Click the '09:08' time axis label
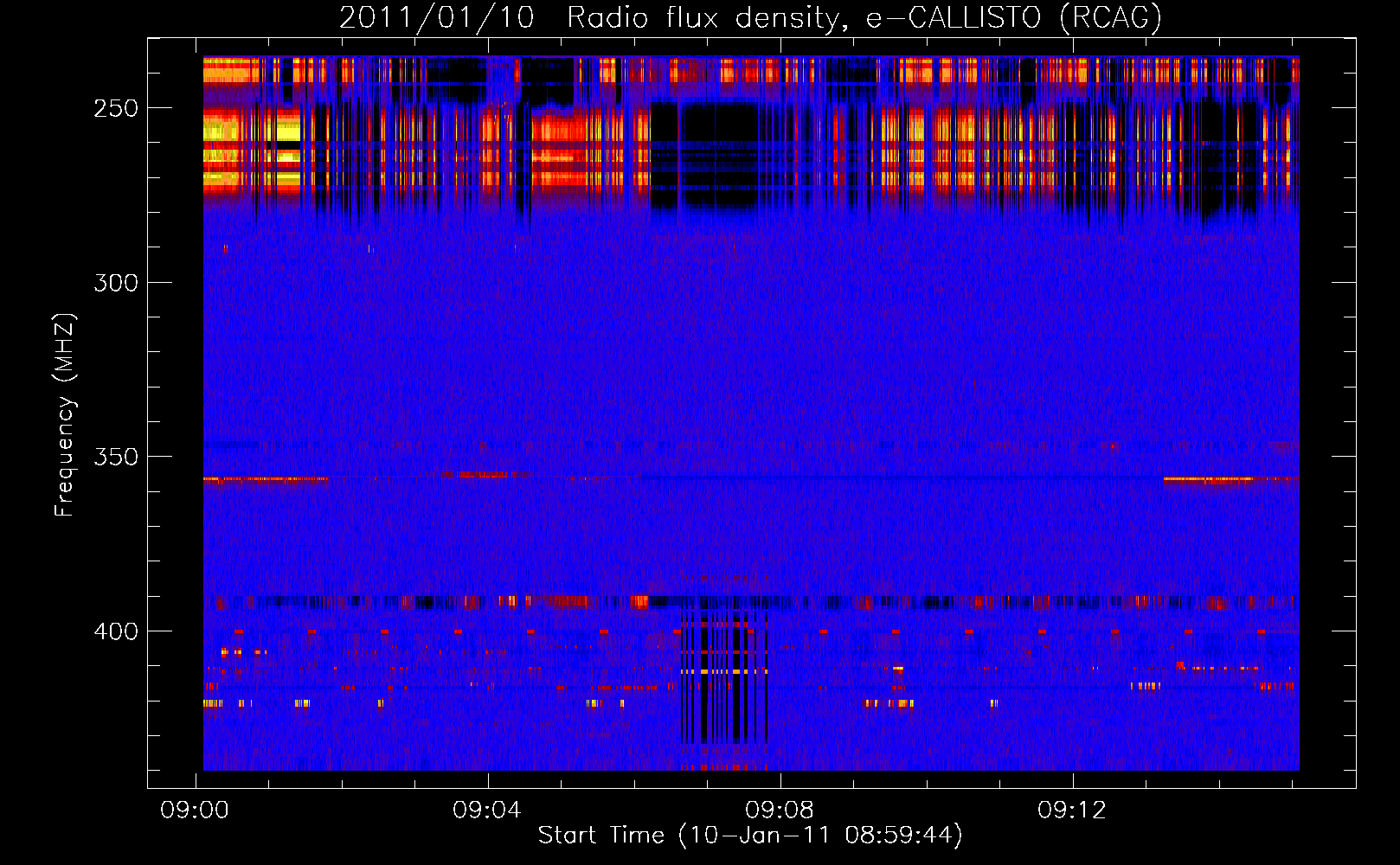1400x865 pixels. click(x=780, y=810)
